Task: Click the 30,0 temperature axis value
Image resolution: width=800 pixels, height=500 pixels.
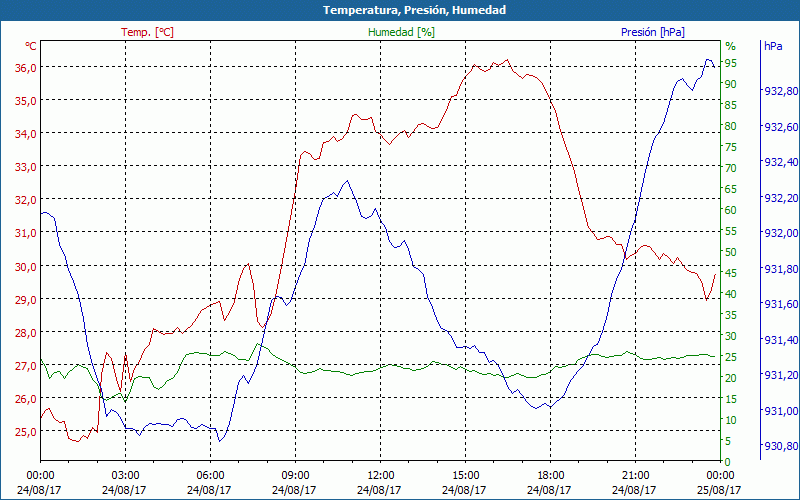Action: pyautogui.click(x=26, y=266)
